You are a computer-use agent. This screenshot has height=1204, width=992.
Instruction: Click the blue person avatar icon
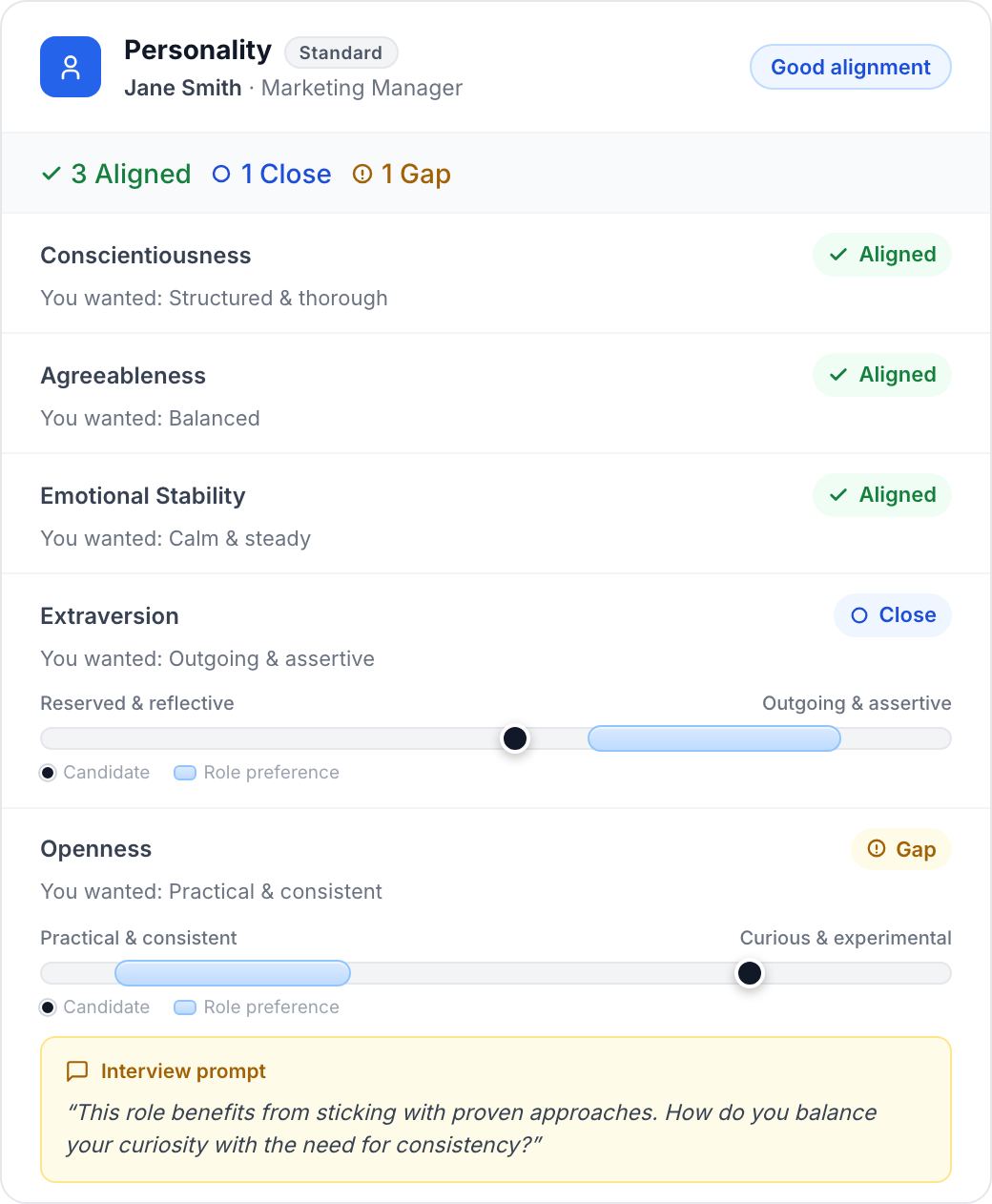(x=71, y=67)
